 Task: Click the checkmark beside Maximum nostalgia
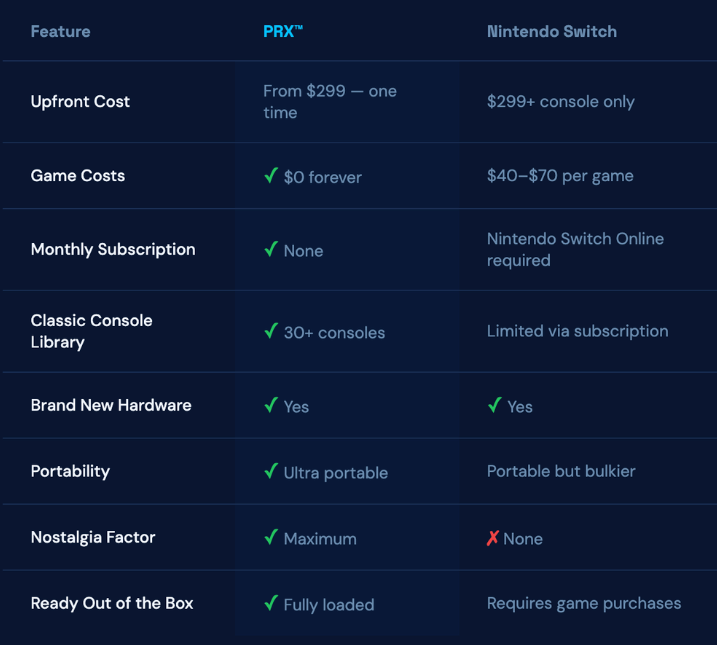tap(270, 538)
